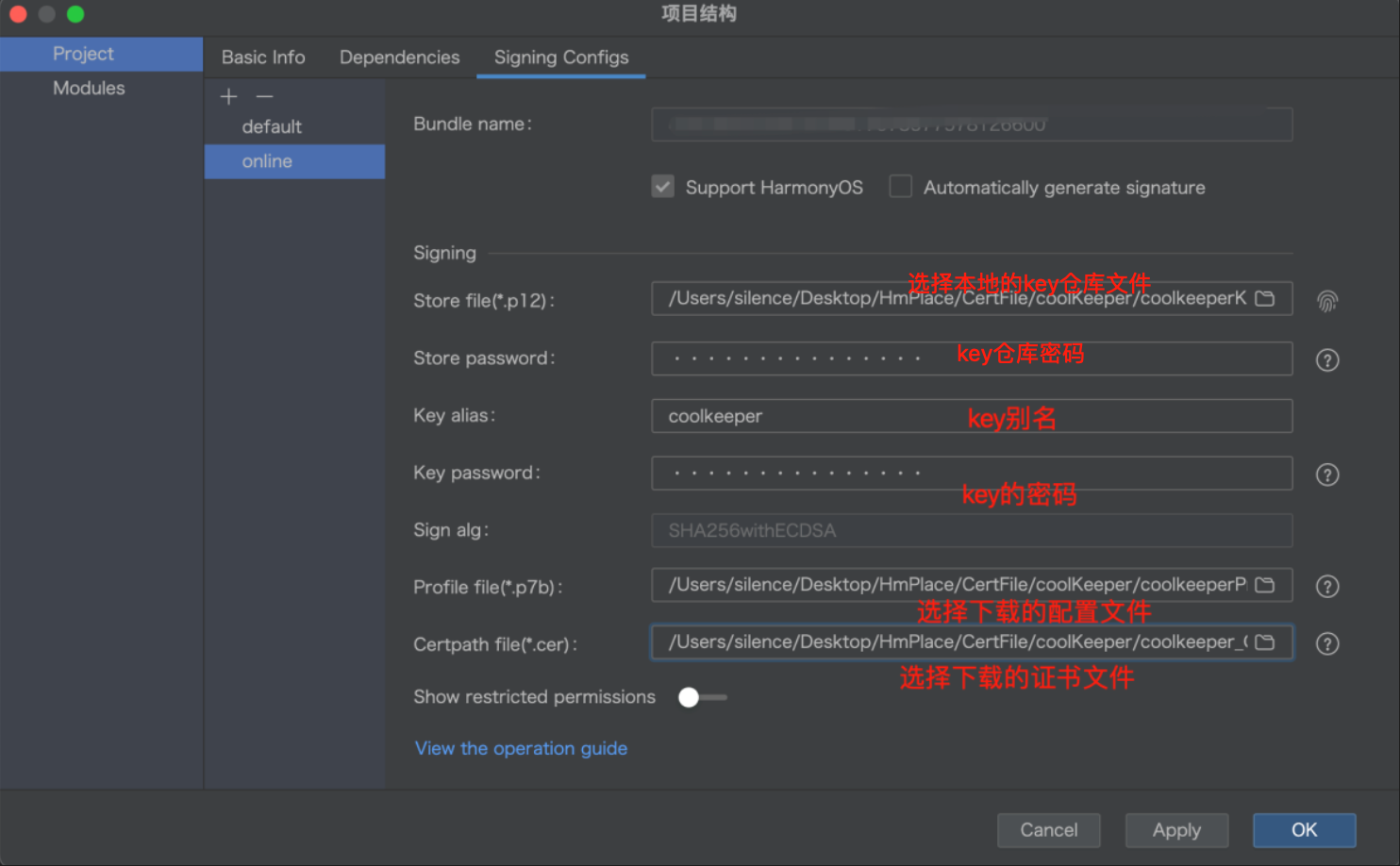The width and height of the screenshot is (1400, 866).
Task: Click the plus icon to add signing config
Action: coord(228,96)
